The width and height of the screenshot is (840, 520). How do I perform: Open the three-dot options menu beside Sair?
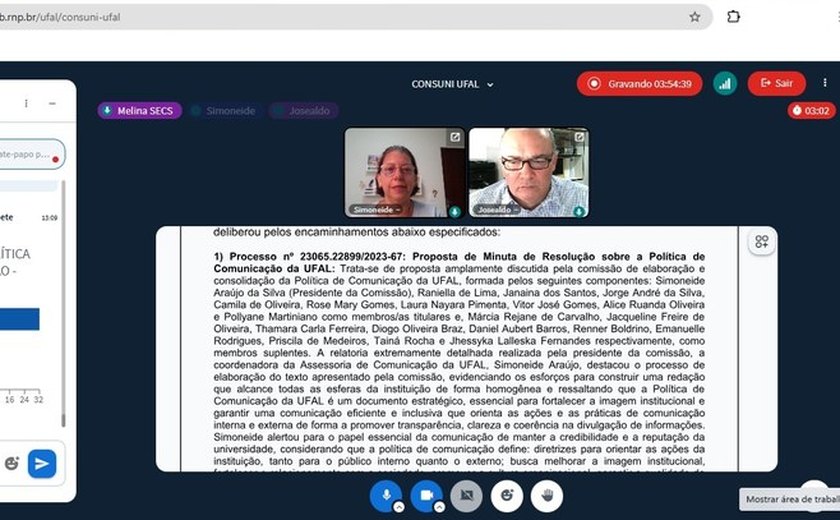tap(825, 82)
